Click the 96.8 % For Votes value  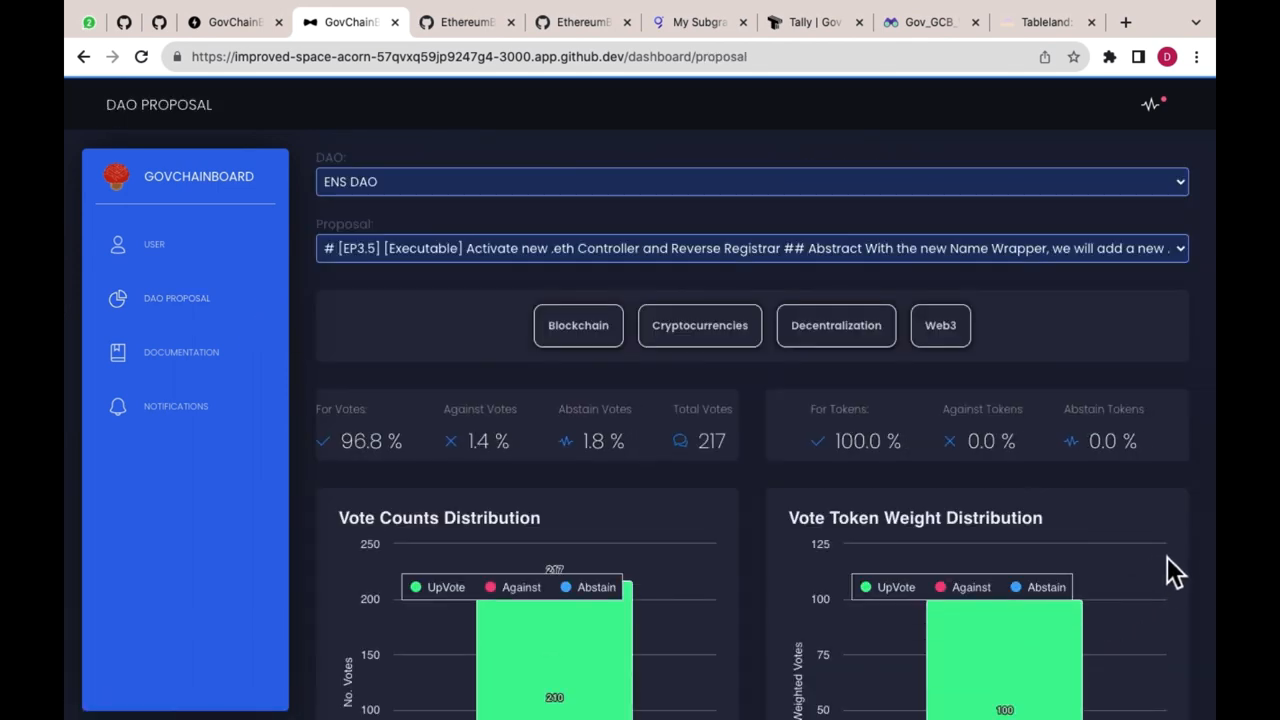coord(371,441)
